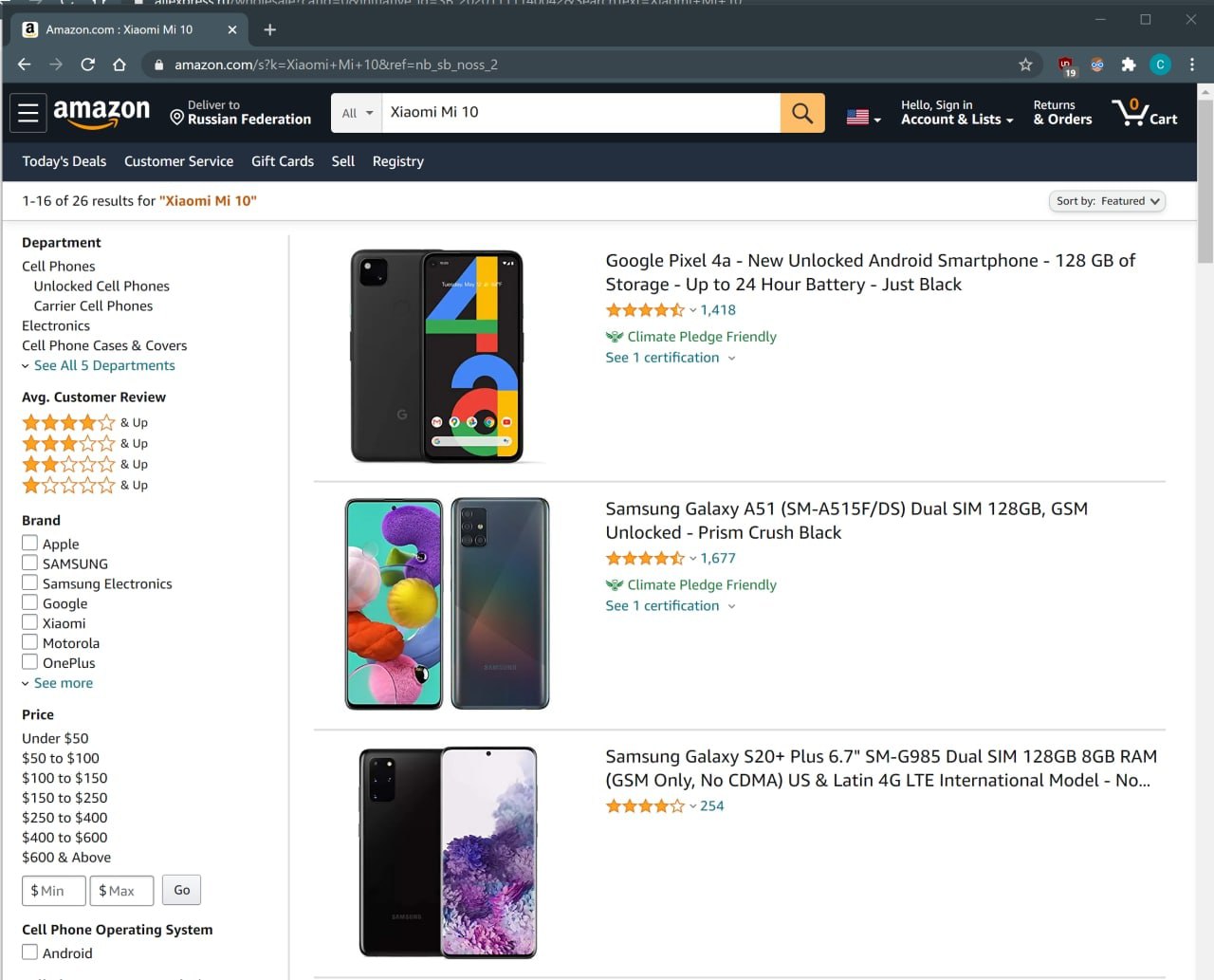Open the All search category dropdown
1214x980 pixels.
[x=357, y=113]
